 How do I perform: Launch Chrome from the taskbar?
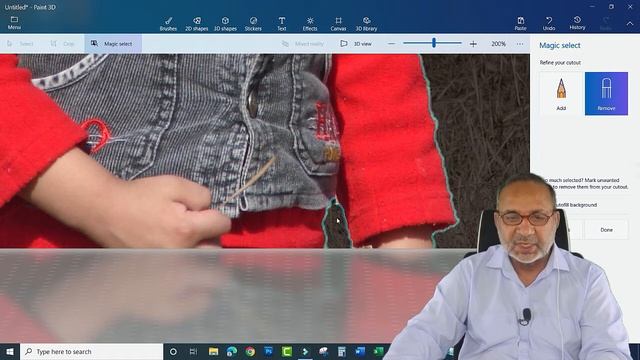[250, 351]
